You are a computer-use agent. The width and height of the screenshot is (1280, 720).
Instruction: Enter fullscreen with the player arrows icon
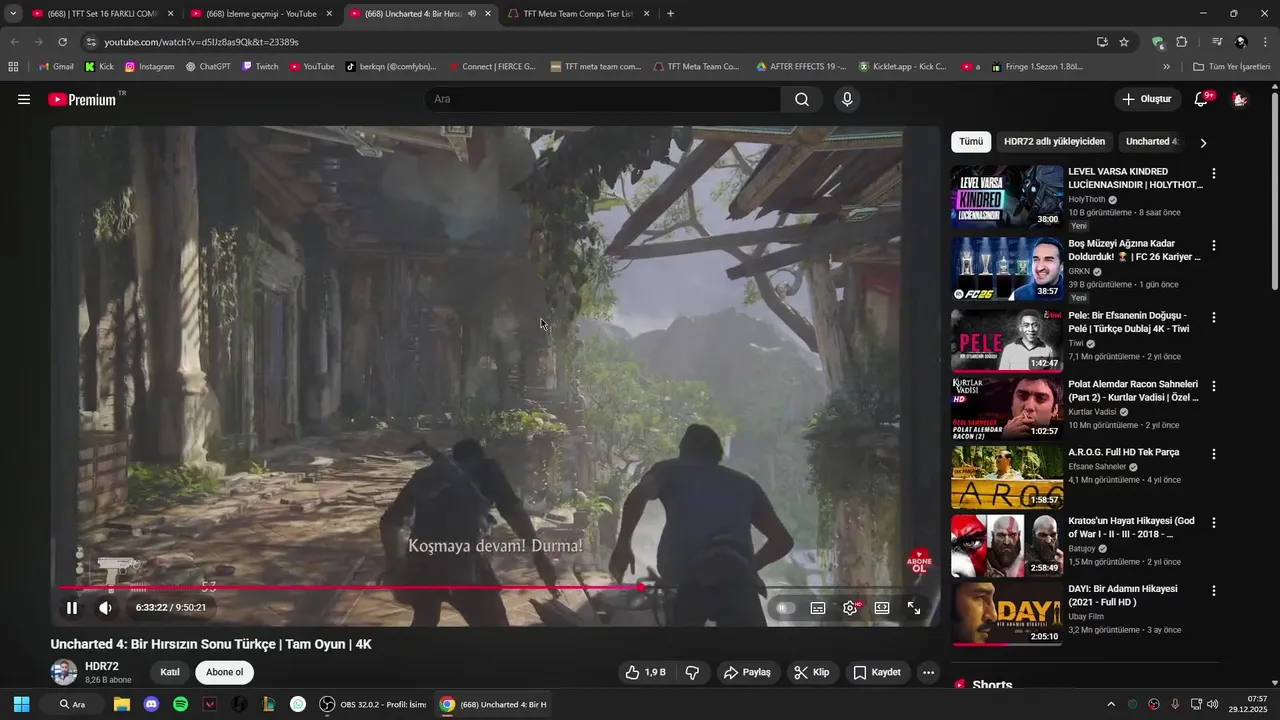tap(914, 608)
